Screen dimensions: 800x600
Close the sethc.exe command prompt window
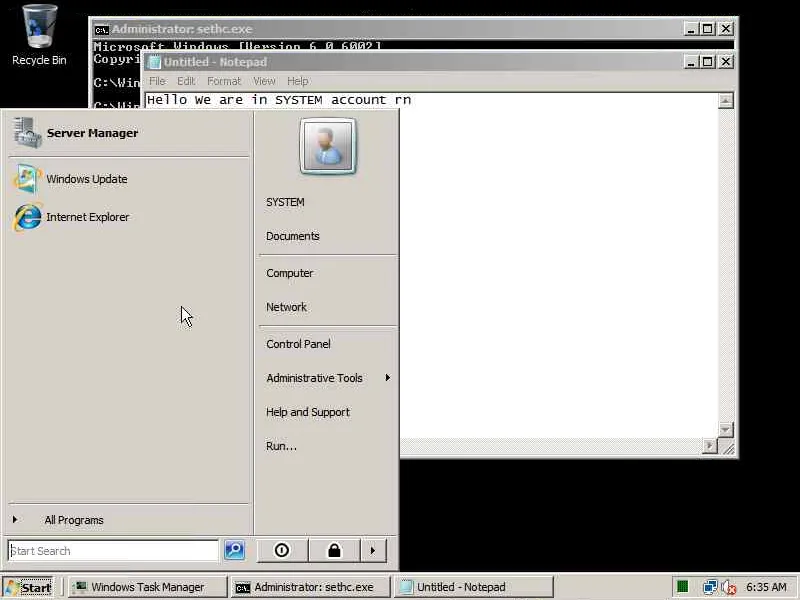[x=726, y=29]
